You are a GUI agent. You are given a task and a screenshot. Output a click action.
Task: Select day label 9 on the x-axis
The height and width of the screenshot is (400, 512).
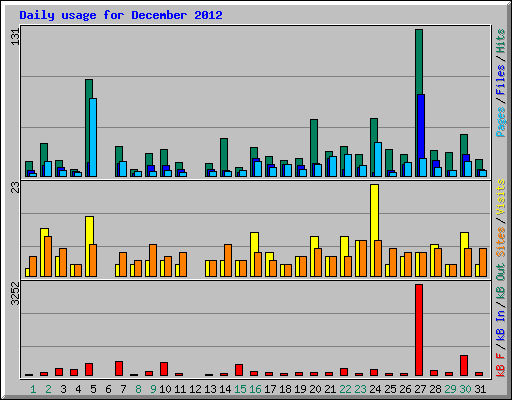(x=153, y=389)
